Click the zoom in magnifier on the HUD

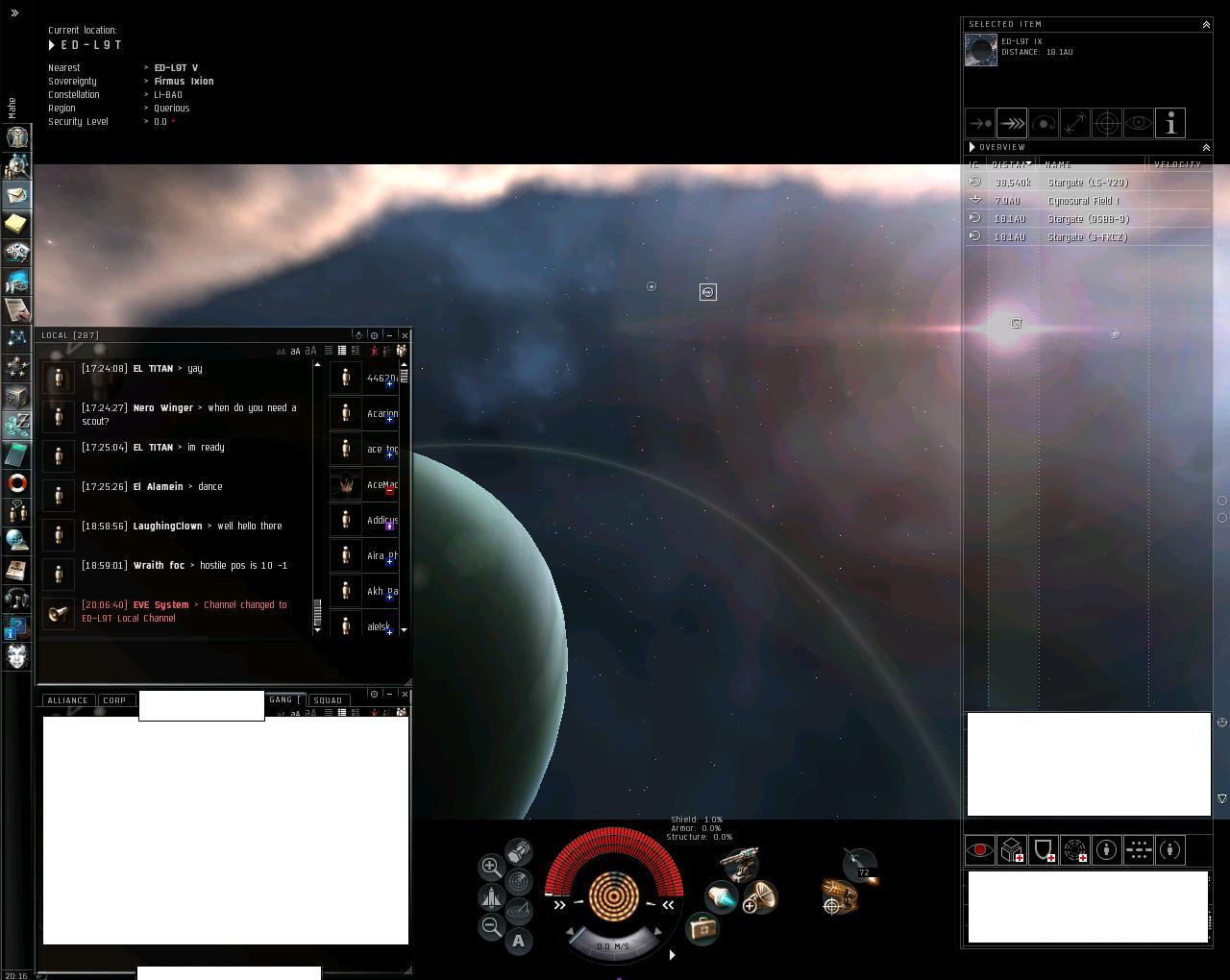pos(490,867)
